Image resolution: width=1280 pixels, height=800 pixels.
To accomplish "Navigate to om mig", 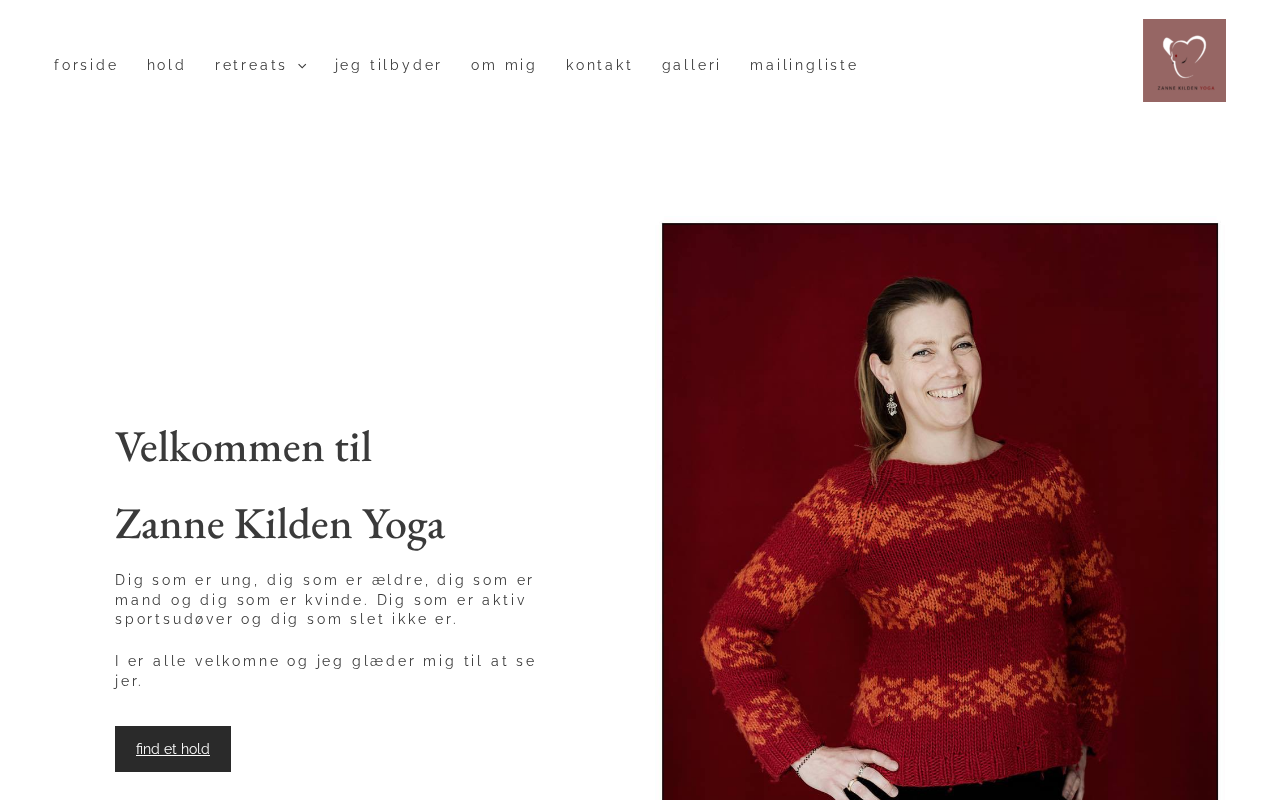I will coord(504,65).
